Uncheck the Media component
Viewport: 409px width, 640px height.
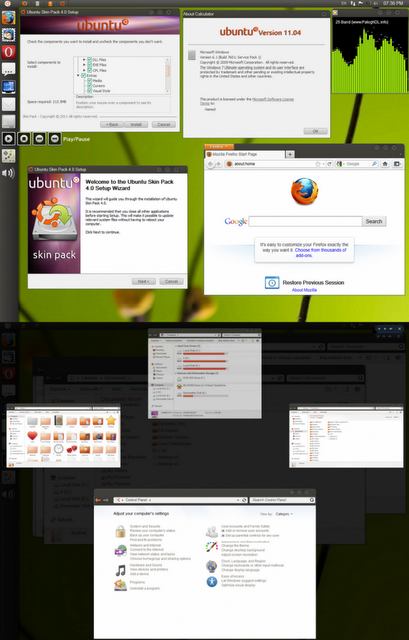(89, 81)
